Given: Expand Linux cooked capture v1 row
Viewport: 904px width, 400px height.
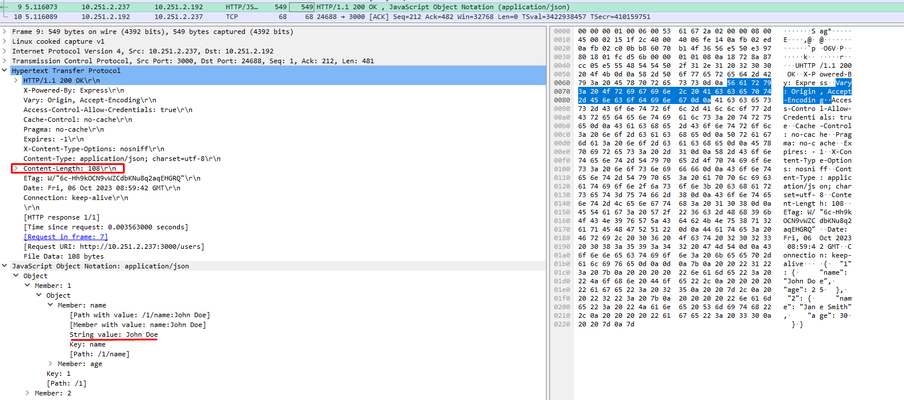Looking at the screenshot, I should coord(5,41).
